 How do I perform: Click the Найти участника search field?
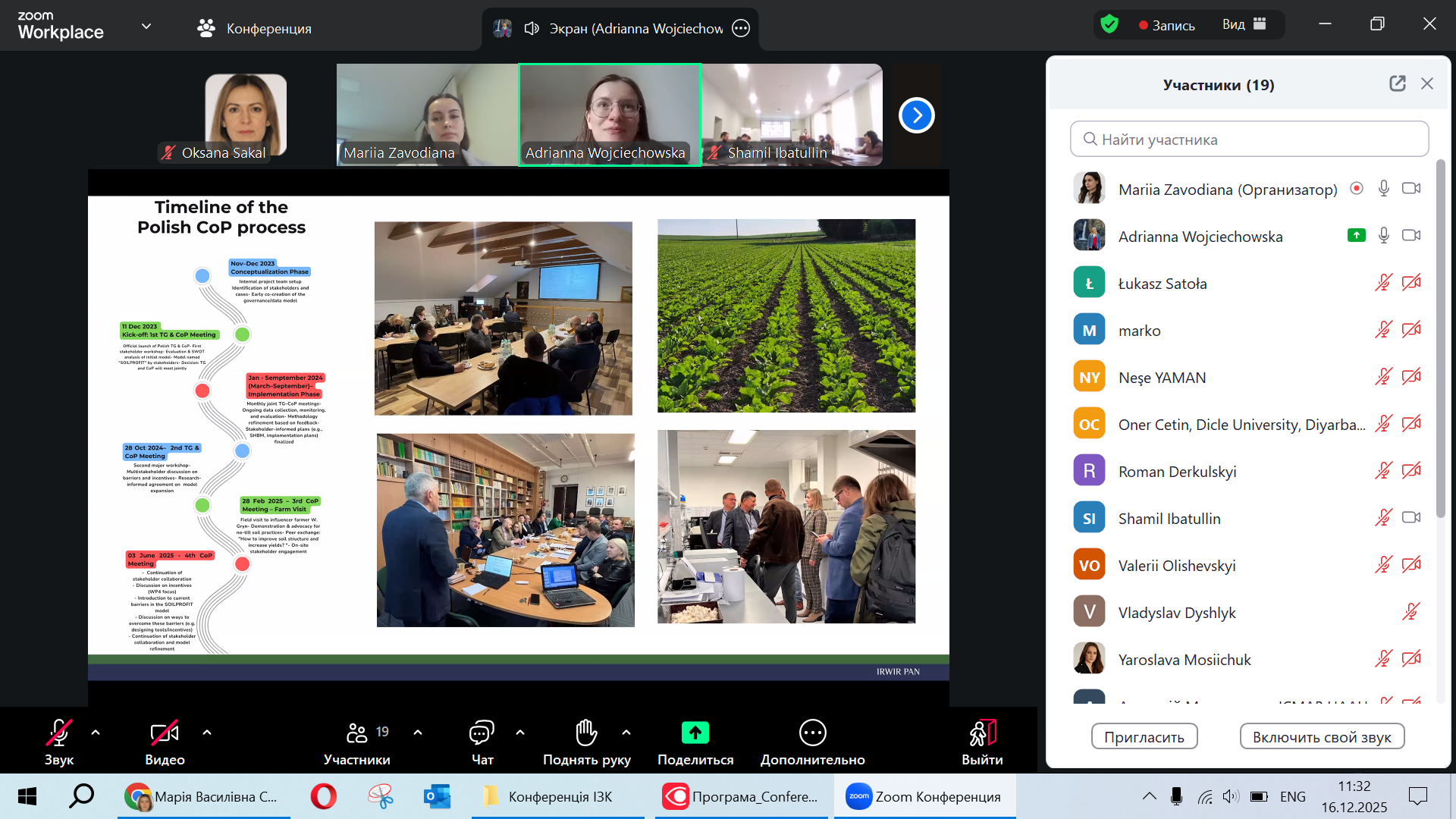[1249, 139]
